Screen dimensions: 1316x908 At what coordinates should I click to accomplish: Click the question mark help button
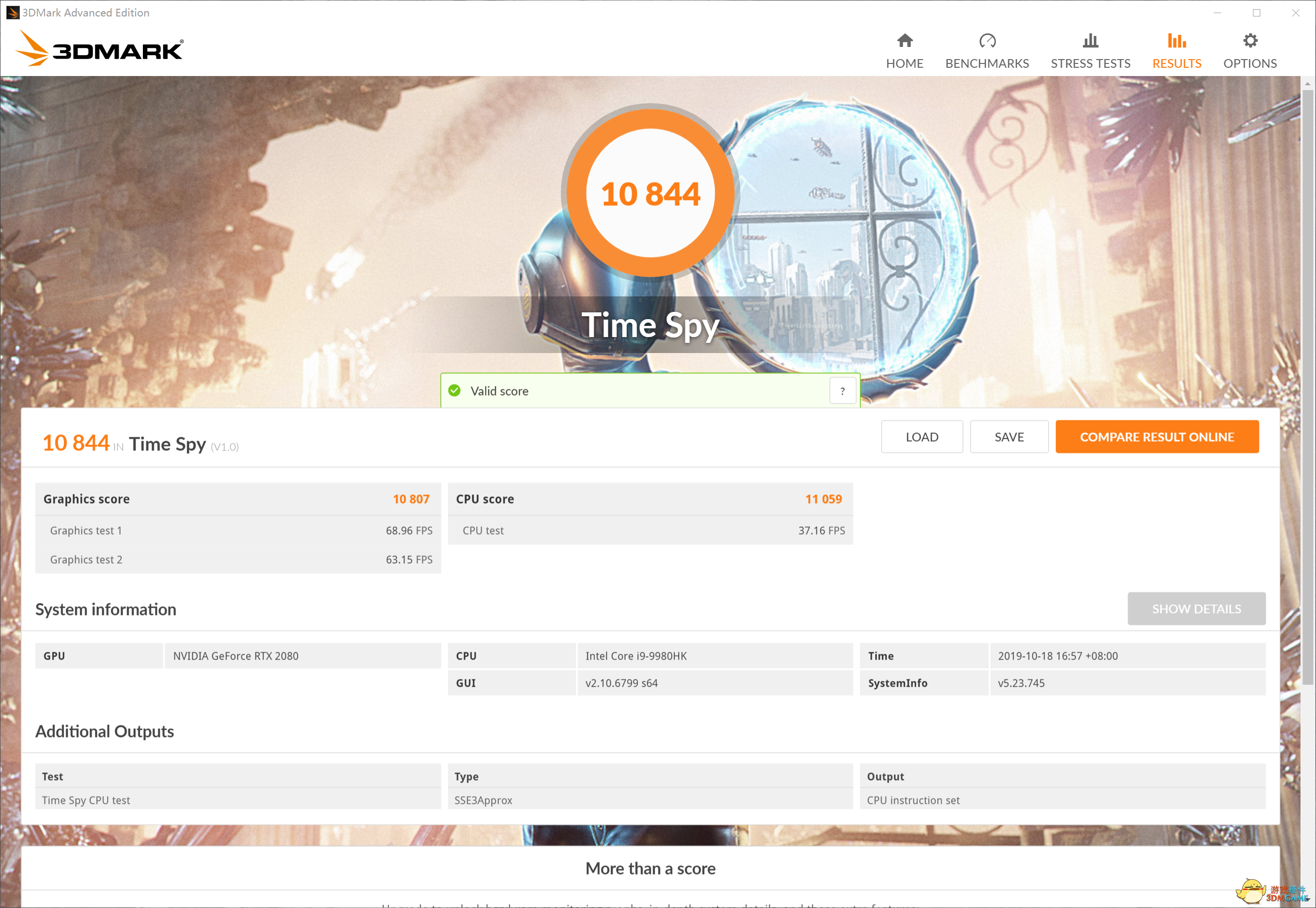(843, 391)
